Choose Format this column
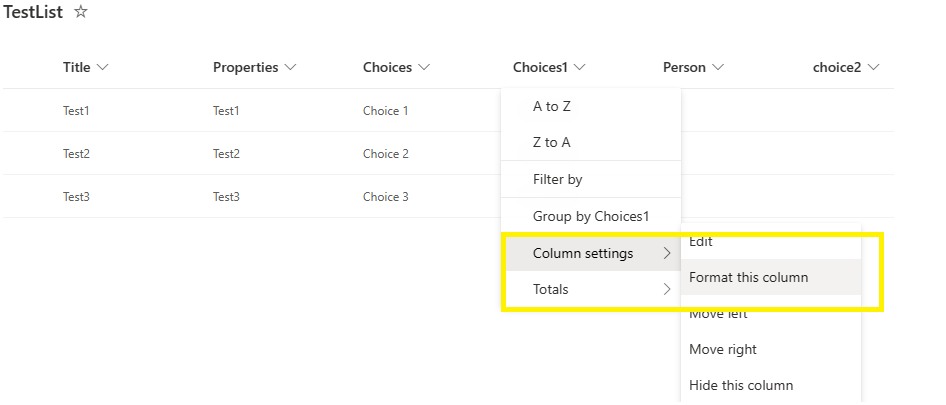Image resolution: width=946 pixels, height=405 pixels. (748, 277)
